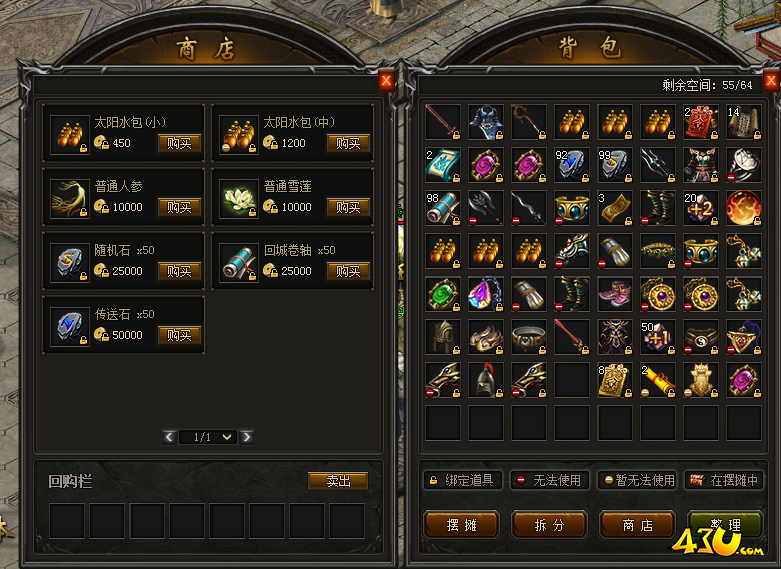Go to next shop page arrow

[x=247, y=437]
